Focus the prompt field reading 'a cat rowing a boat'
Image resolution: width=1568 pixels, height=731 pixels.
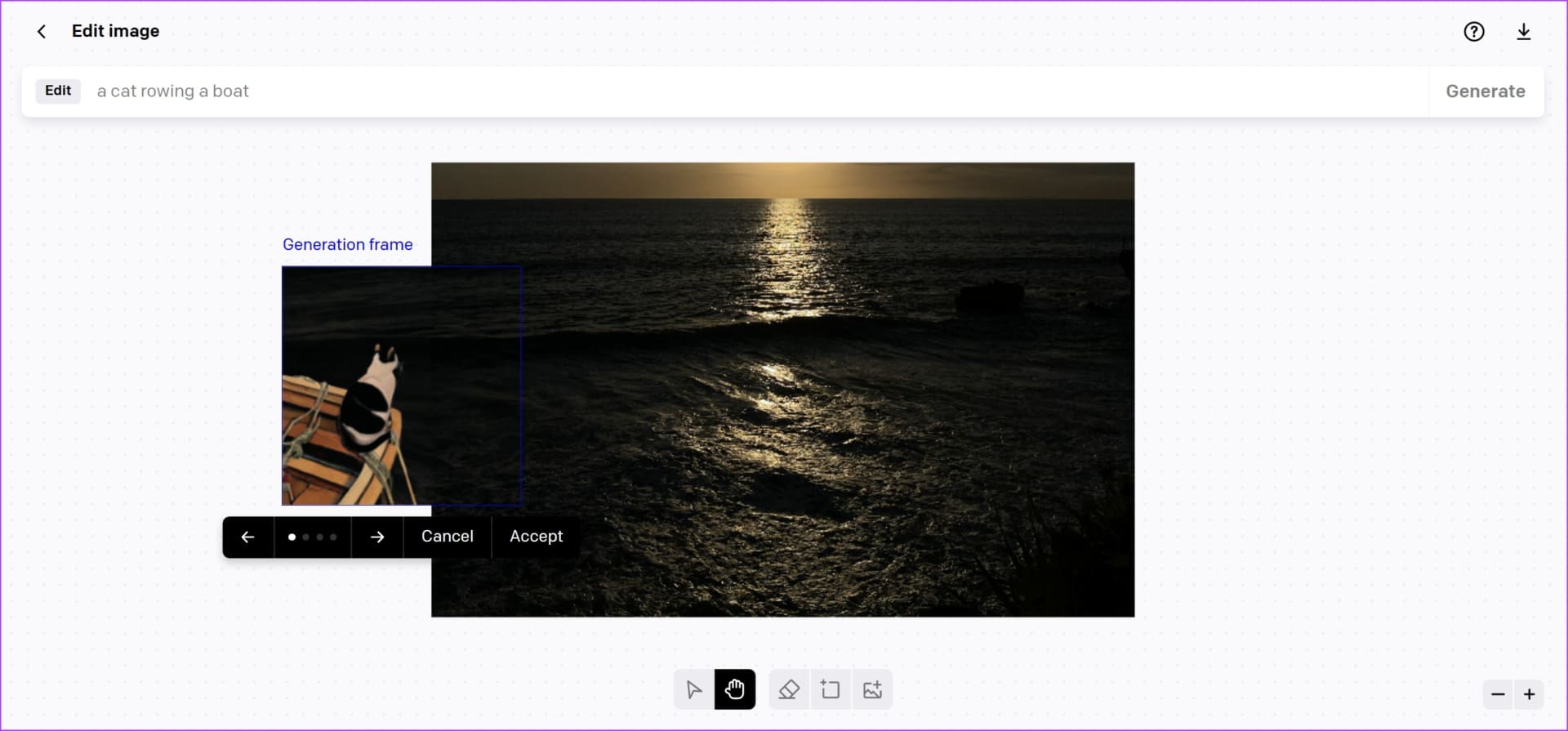[735, 91]
